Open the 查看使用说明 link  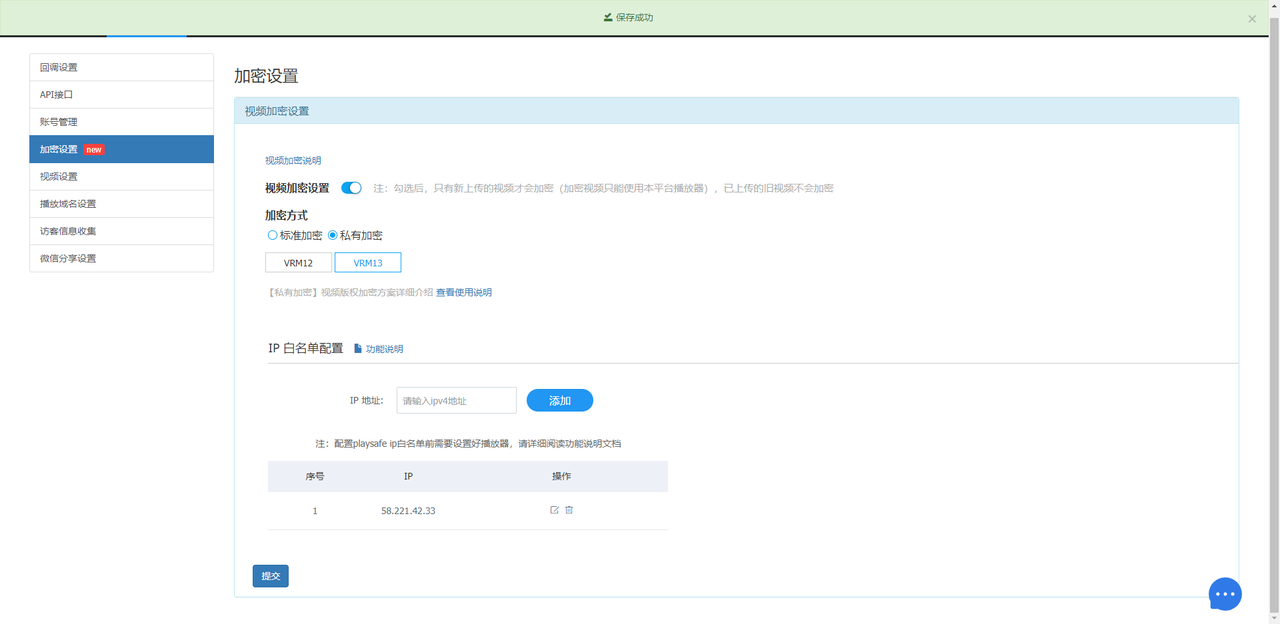464,293
